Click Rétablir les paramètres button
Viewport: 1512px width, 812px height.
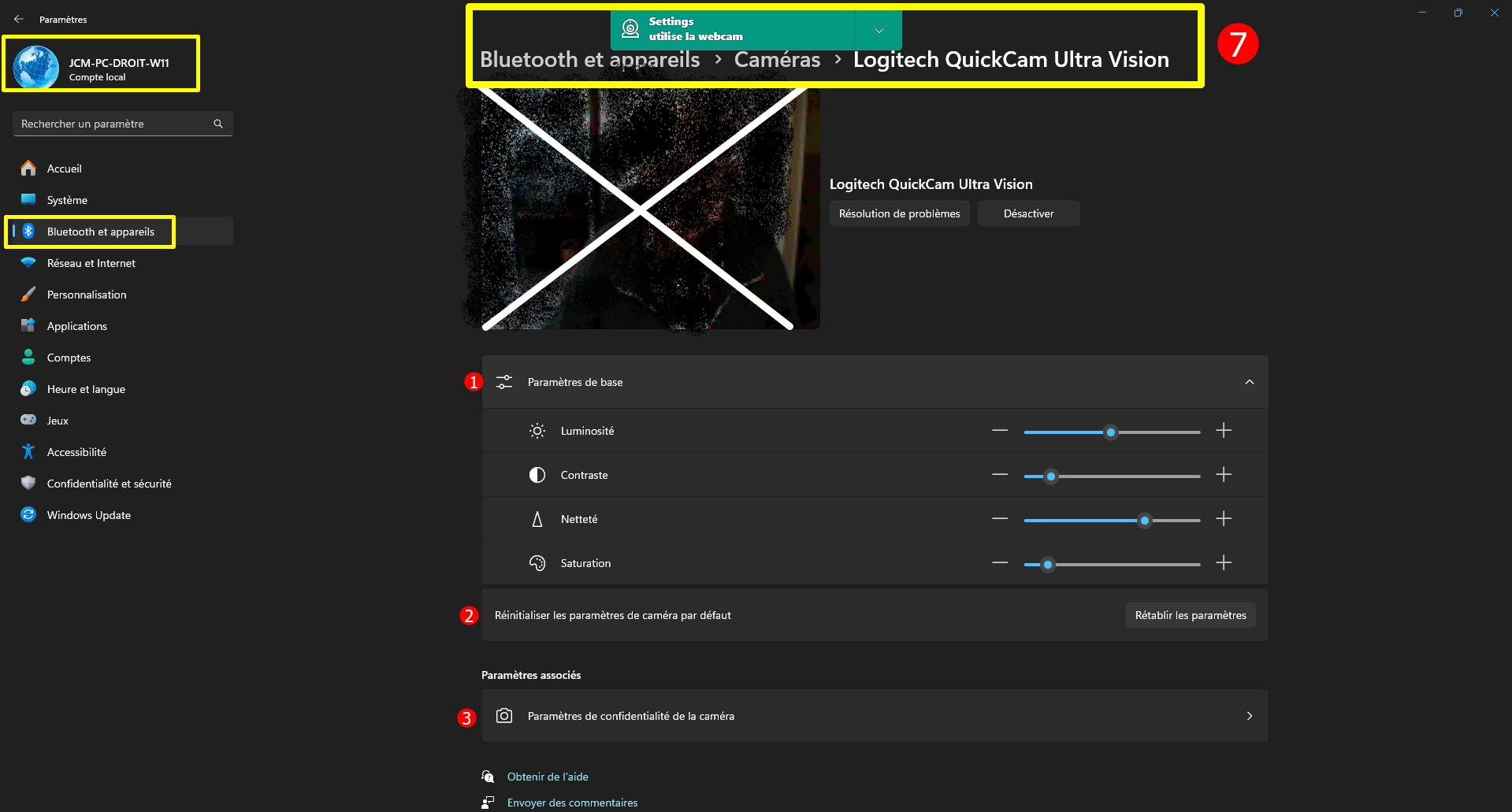click(x=1191, y=615)
